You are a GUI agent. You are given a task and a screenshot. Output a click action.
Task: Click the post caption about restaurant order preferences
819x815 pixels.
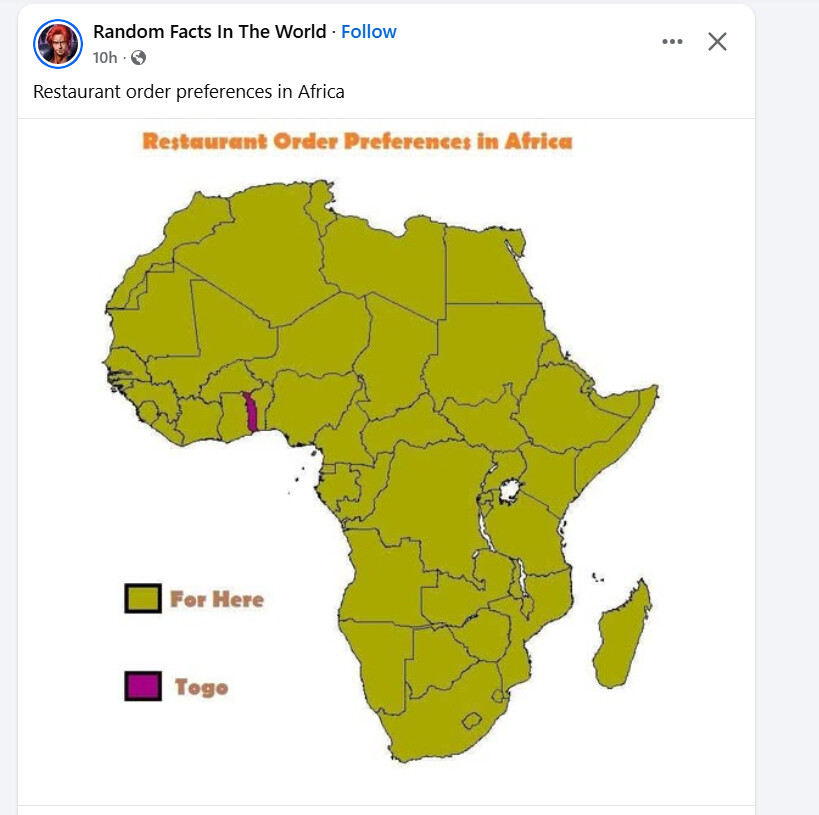[188, 92]
